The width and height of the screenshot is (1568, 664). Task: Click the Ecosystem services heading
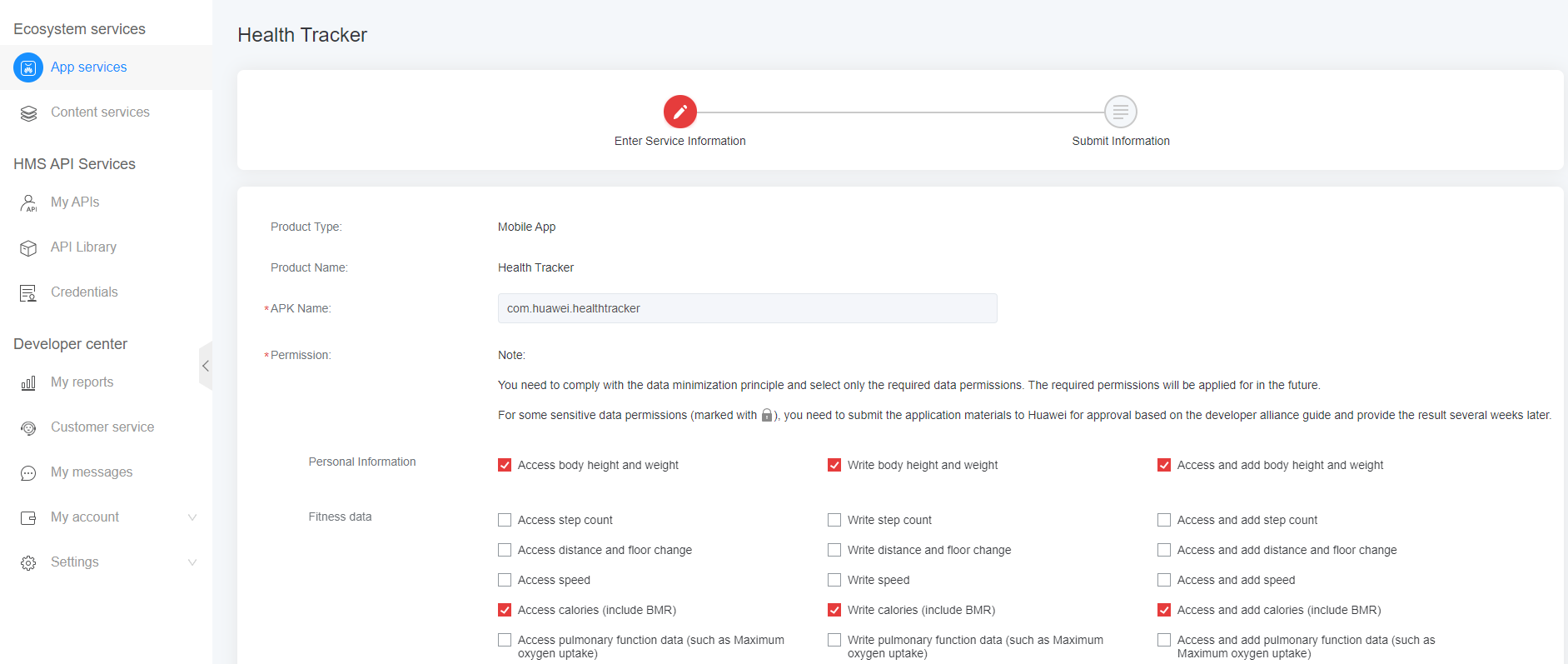79,29
